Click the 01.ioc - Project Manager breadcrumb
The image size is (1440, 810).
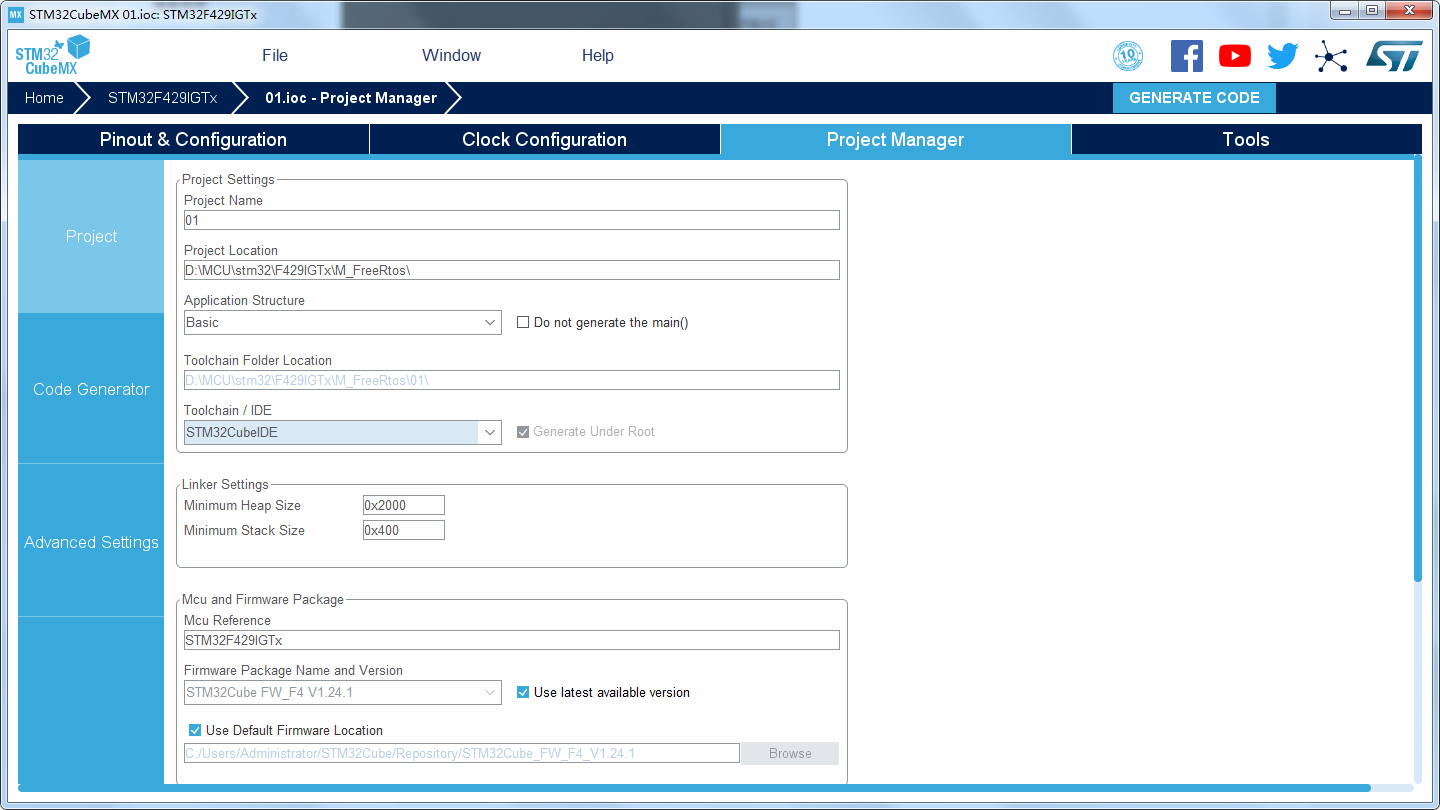click(351, 98)
